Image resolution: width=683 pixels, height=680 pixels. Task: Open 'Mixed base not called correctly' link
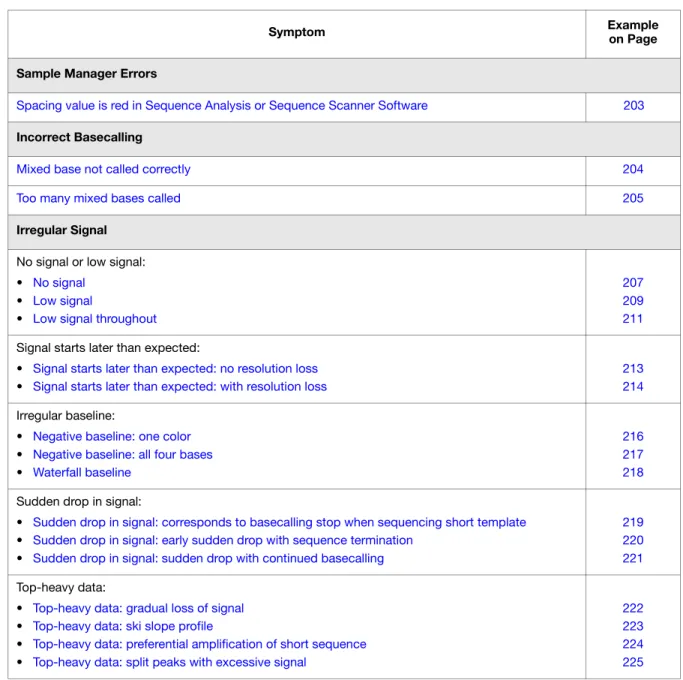pos(103,169)
